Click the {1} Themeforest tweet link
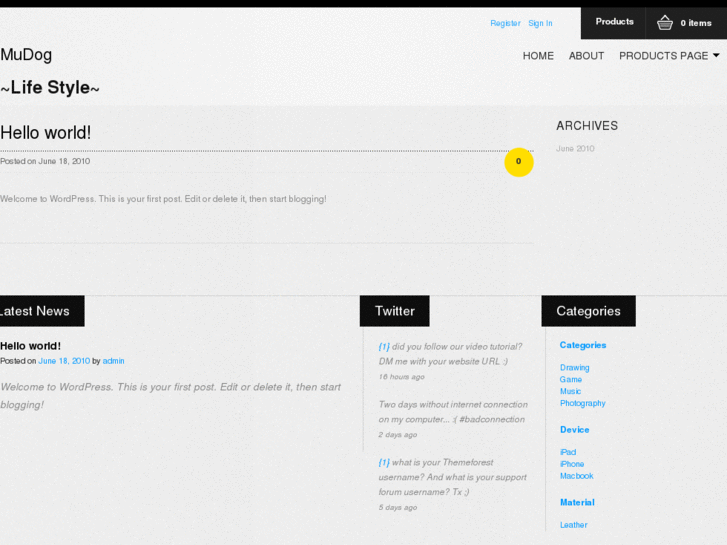Screen dimensions: 727x545 point(384,462)
